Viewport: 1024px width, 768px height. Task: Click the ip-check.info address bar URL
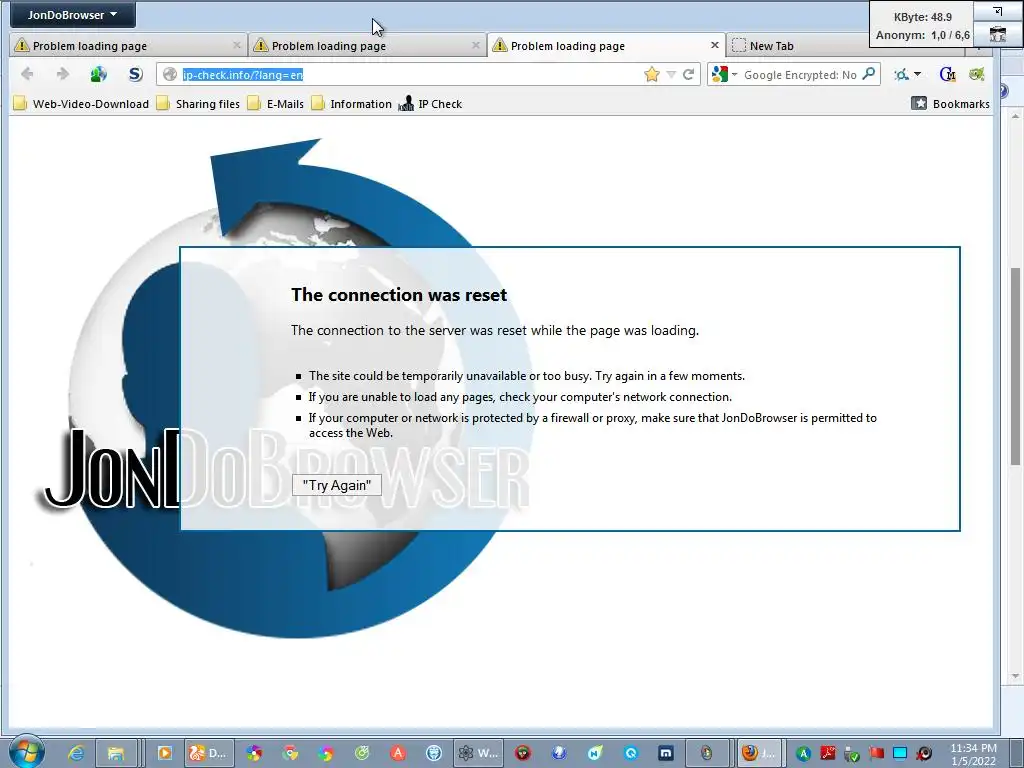coord(242,75)
